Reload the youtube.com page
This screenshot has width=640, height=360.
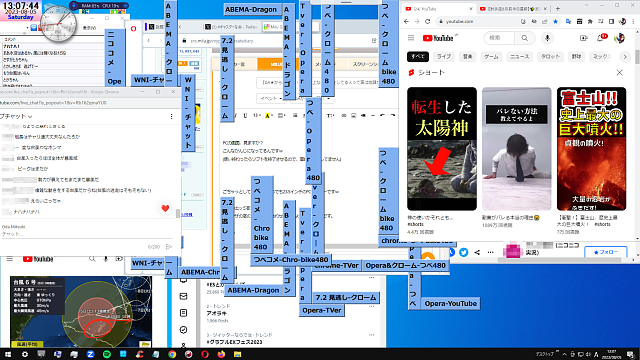427,21
